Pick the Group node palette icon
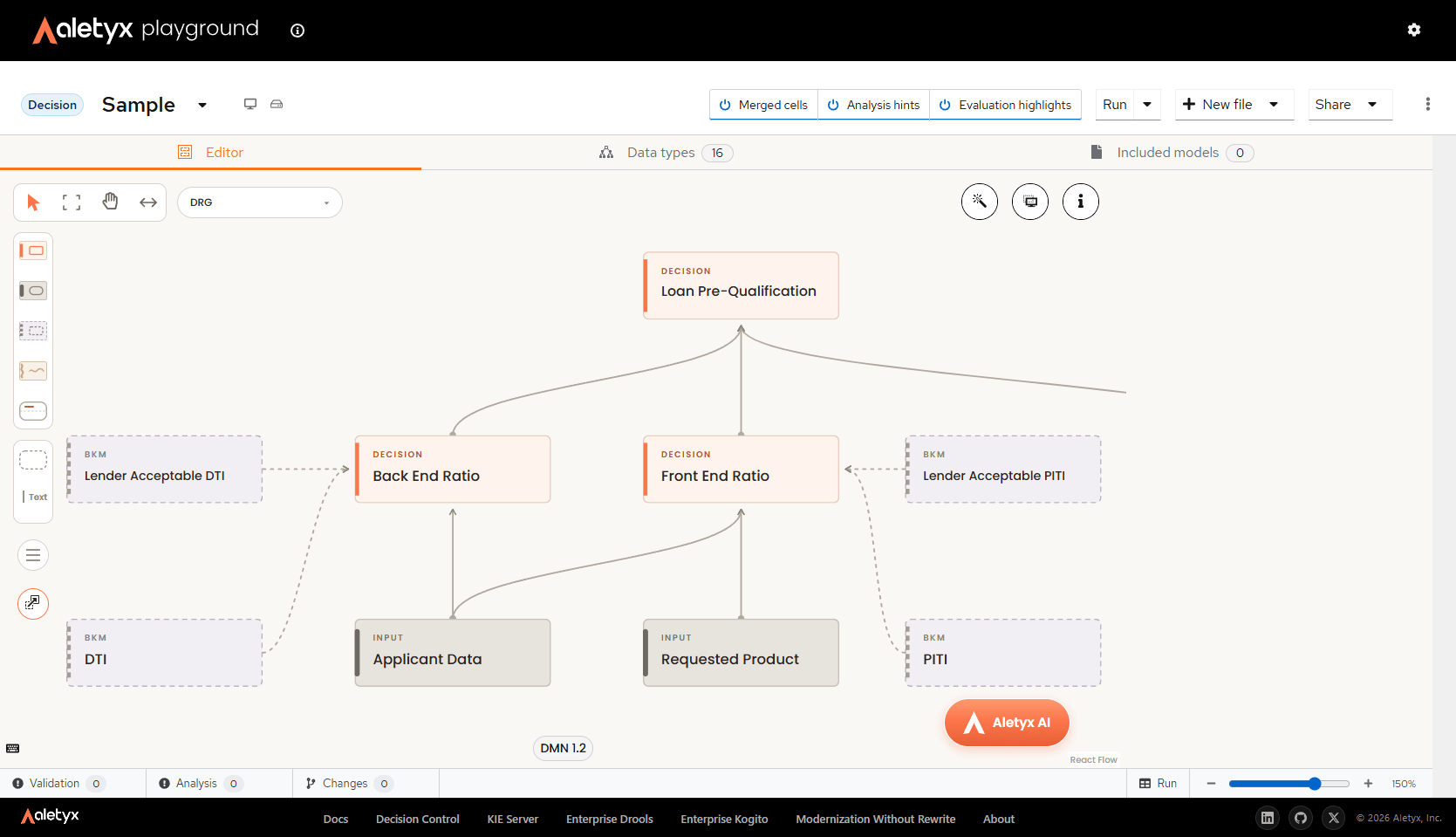This screenshot has width=1456, height=837. tap(33, 460)
